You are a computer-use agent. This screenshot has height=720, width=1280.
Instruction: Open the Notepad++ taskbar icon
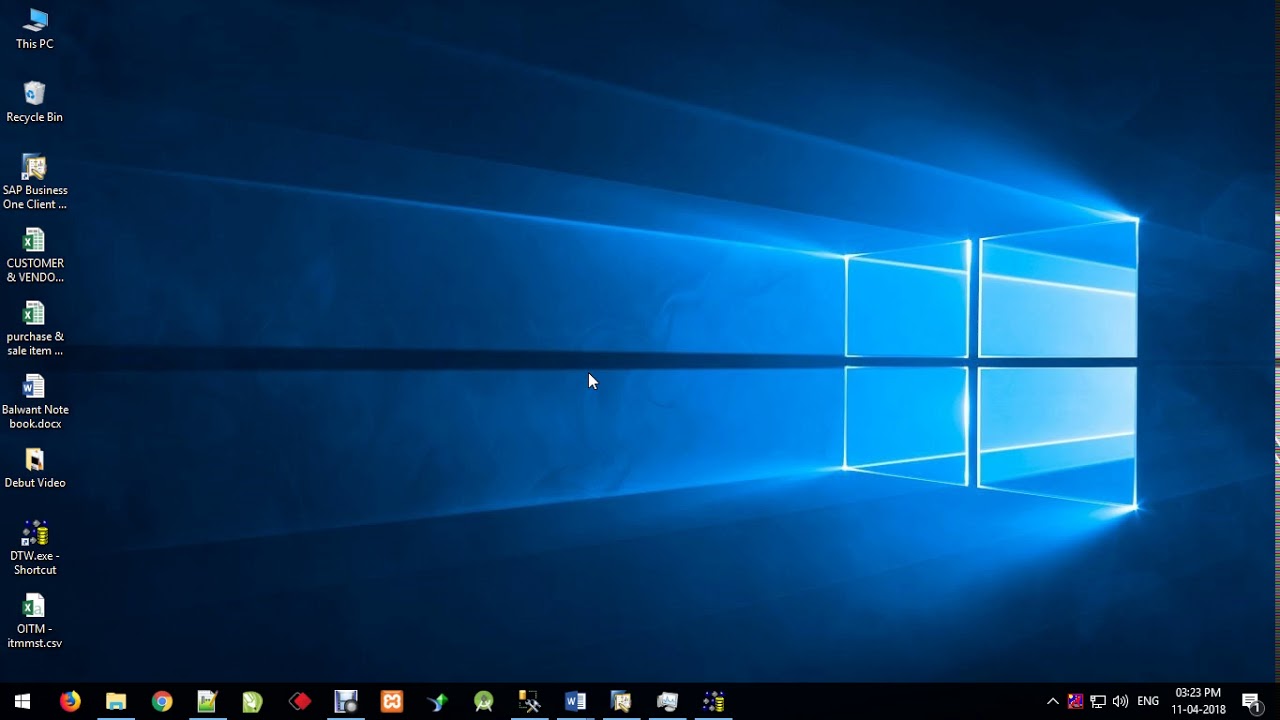coord(207,701)
